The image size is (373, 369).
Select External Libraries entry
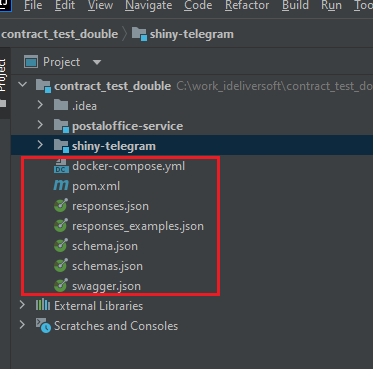99,306
